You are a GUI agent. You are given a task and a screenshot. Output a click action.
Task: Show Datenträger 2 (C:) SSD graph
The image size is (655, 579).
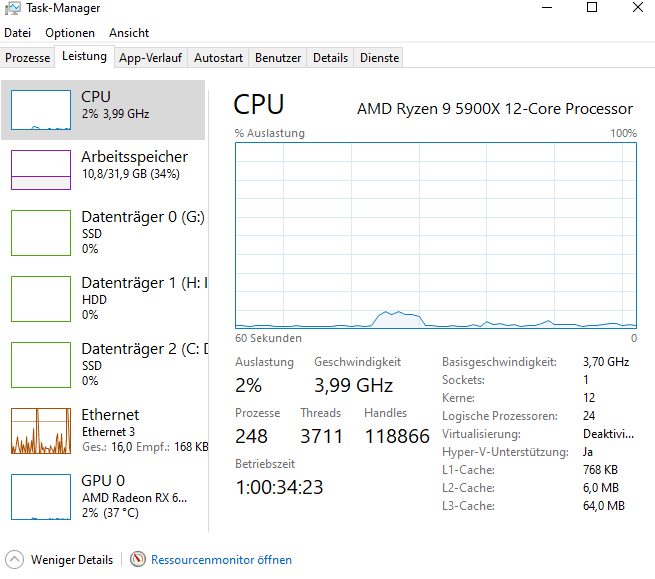click(x=40, y=364)
